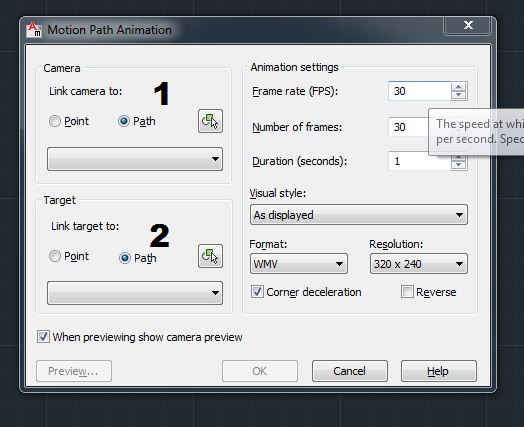Click the OK button
Image resolution: width=524 pixels, height=427 pixels.
click(x=260, y=371)
